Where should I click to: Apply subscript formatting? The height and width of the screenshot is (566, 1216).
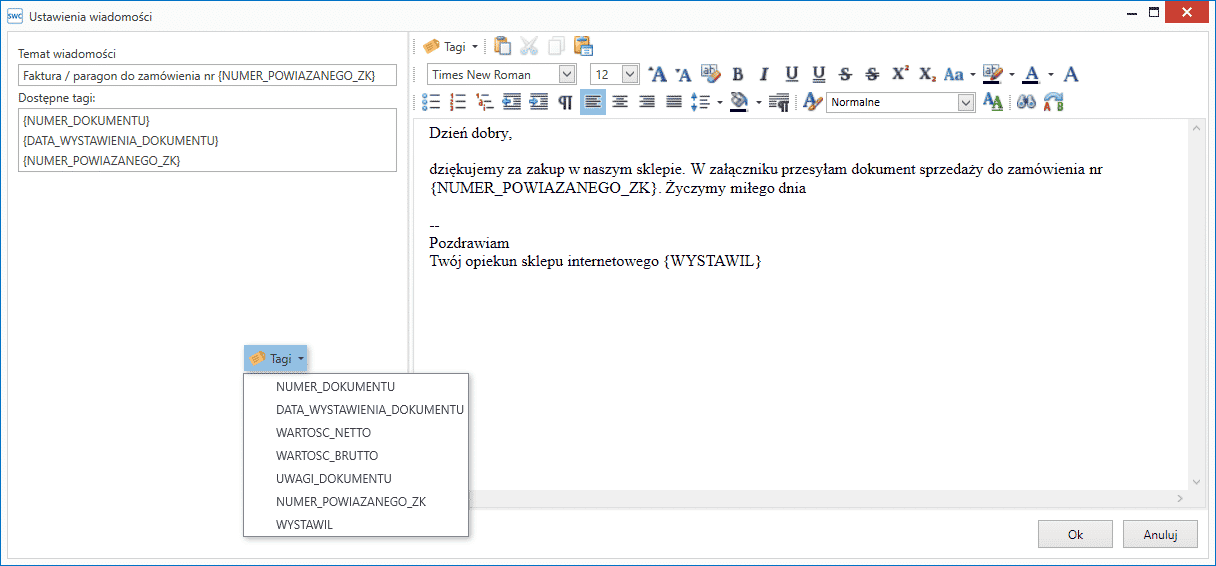(927, 74)
